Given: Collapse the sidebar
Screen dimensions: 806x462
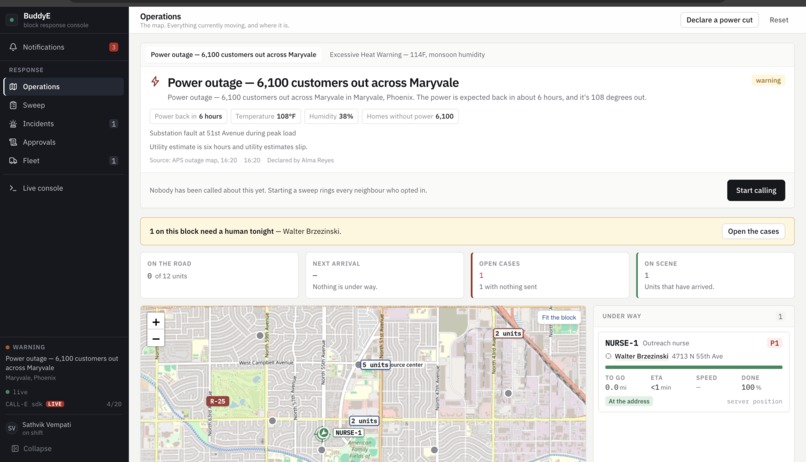Looking at the screenshot, I should coord(32,448).
